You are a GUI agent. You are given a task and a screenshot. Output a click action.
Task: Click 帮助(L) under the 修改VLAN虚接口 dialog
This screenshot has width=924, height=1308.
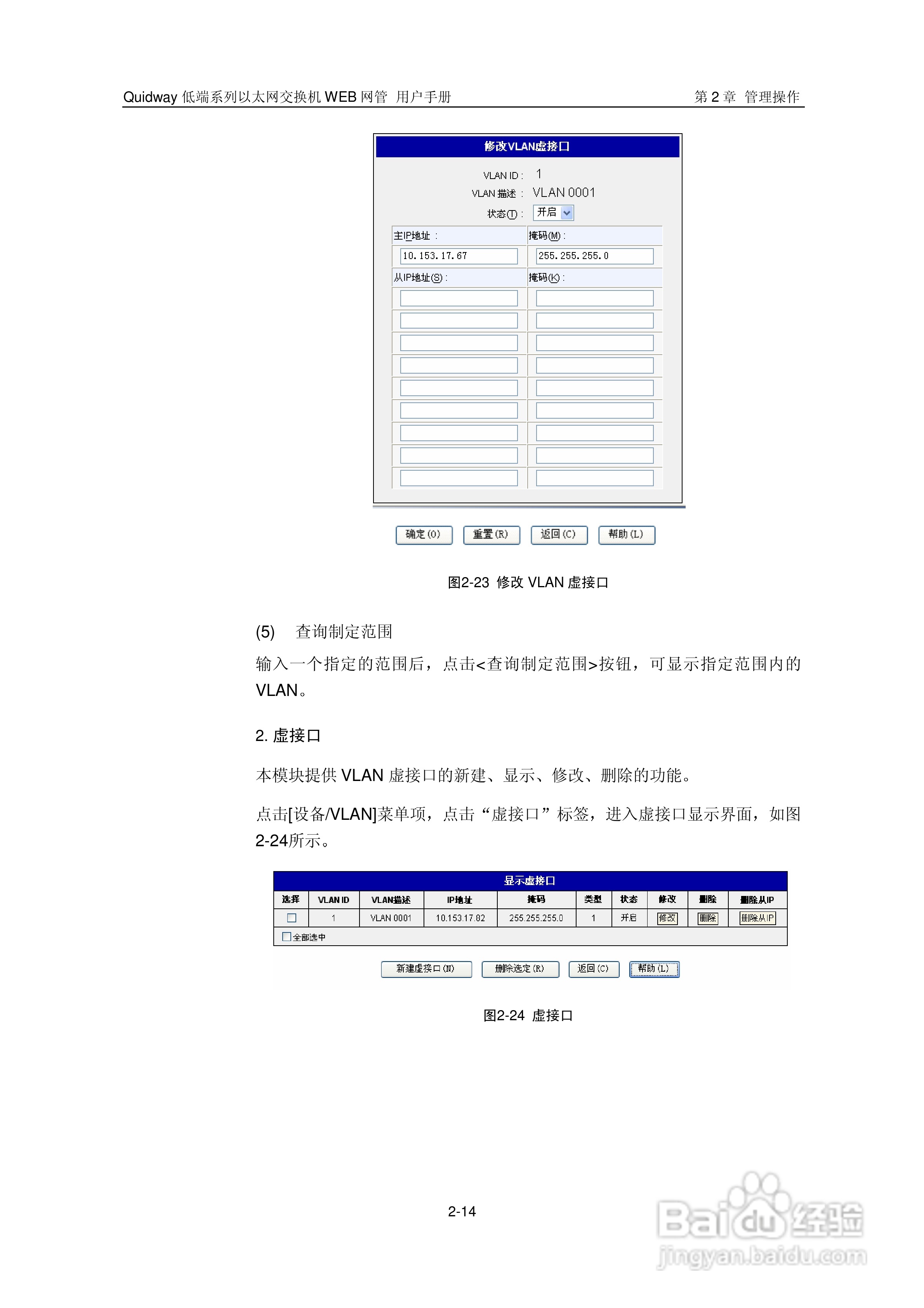pyautogui.click(x=625, y=536)
